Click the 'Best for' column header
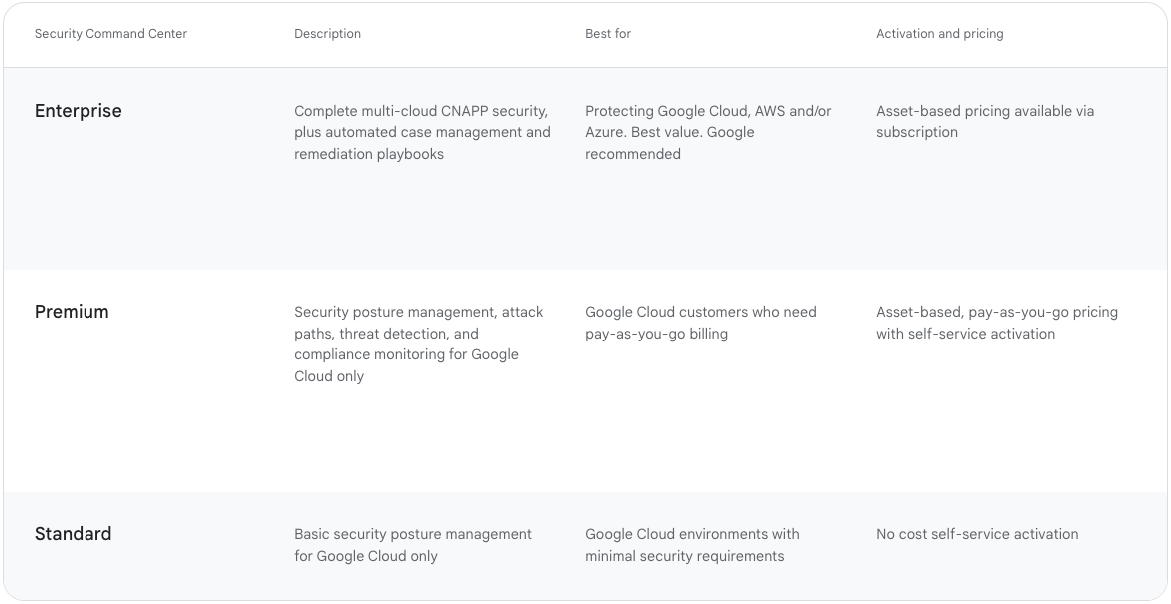 click(x=608, y=34)
